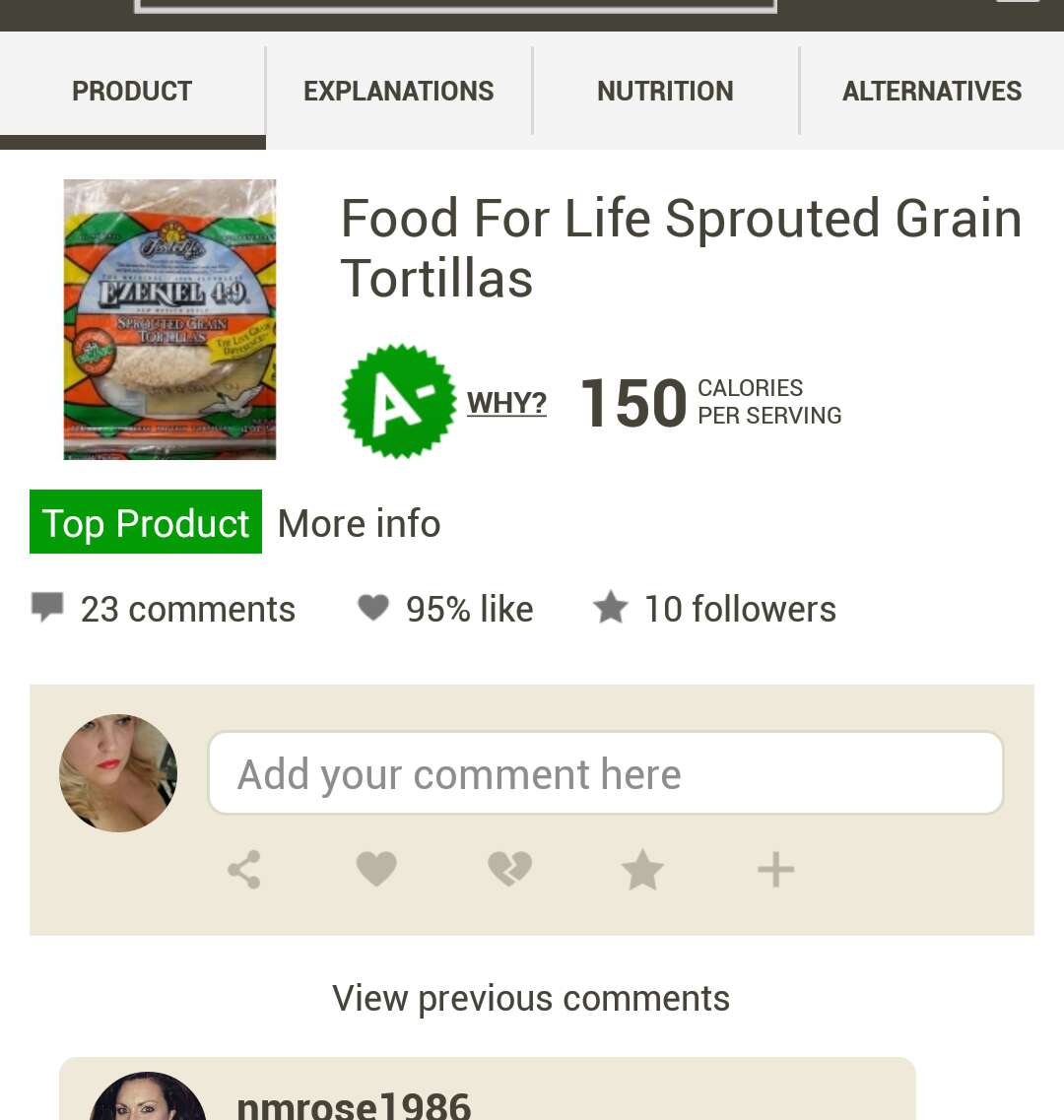
Task: Expand View previous comments
Action: click(531, 998)
